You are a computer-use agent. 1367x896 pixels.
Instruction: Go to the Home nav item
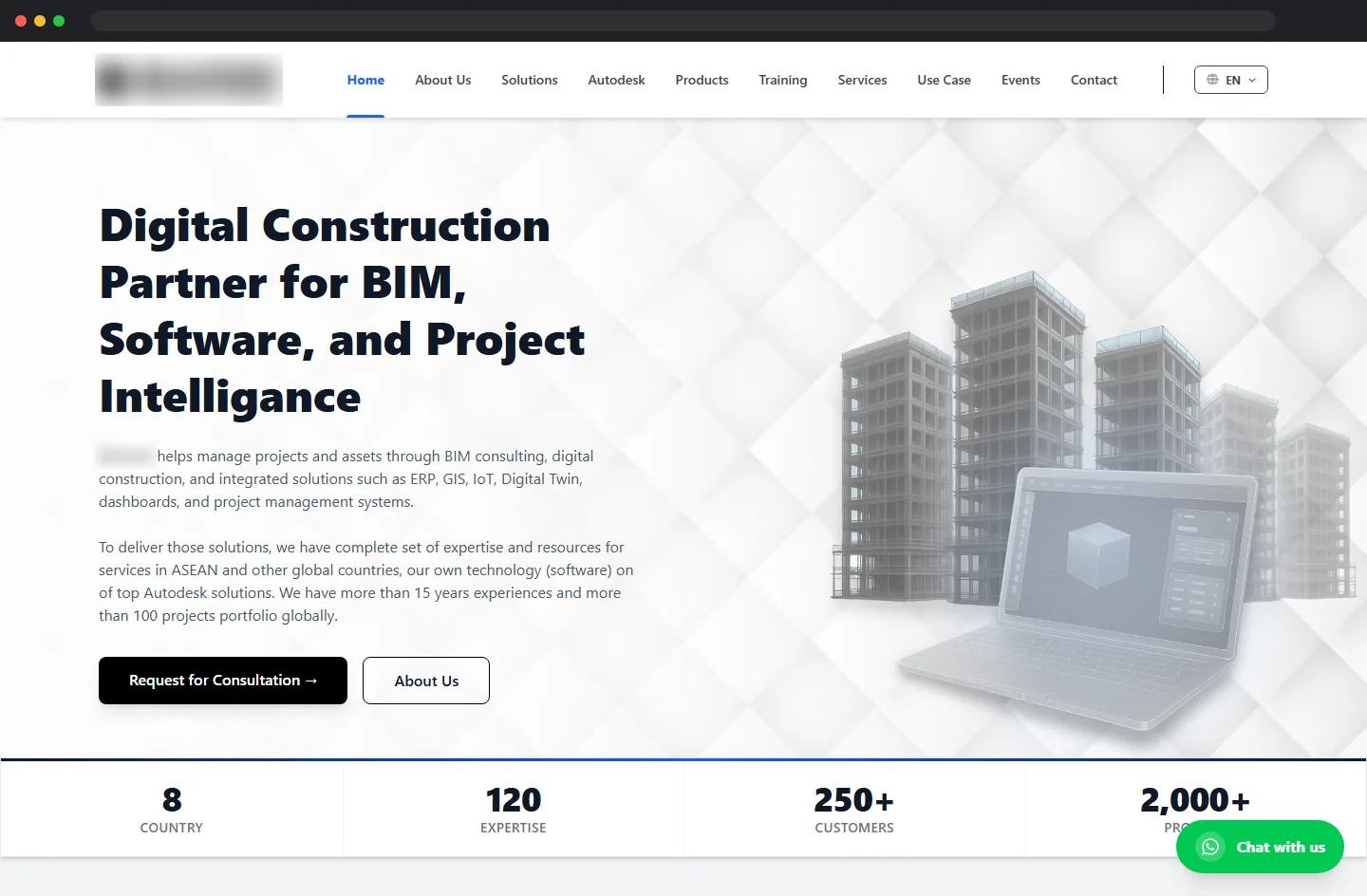pos(365,80)
